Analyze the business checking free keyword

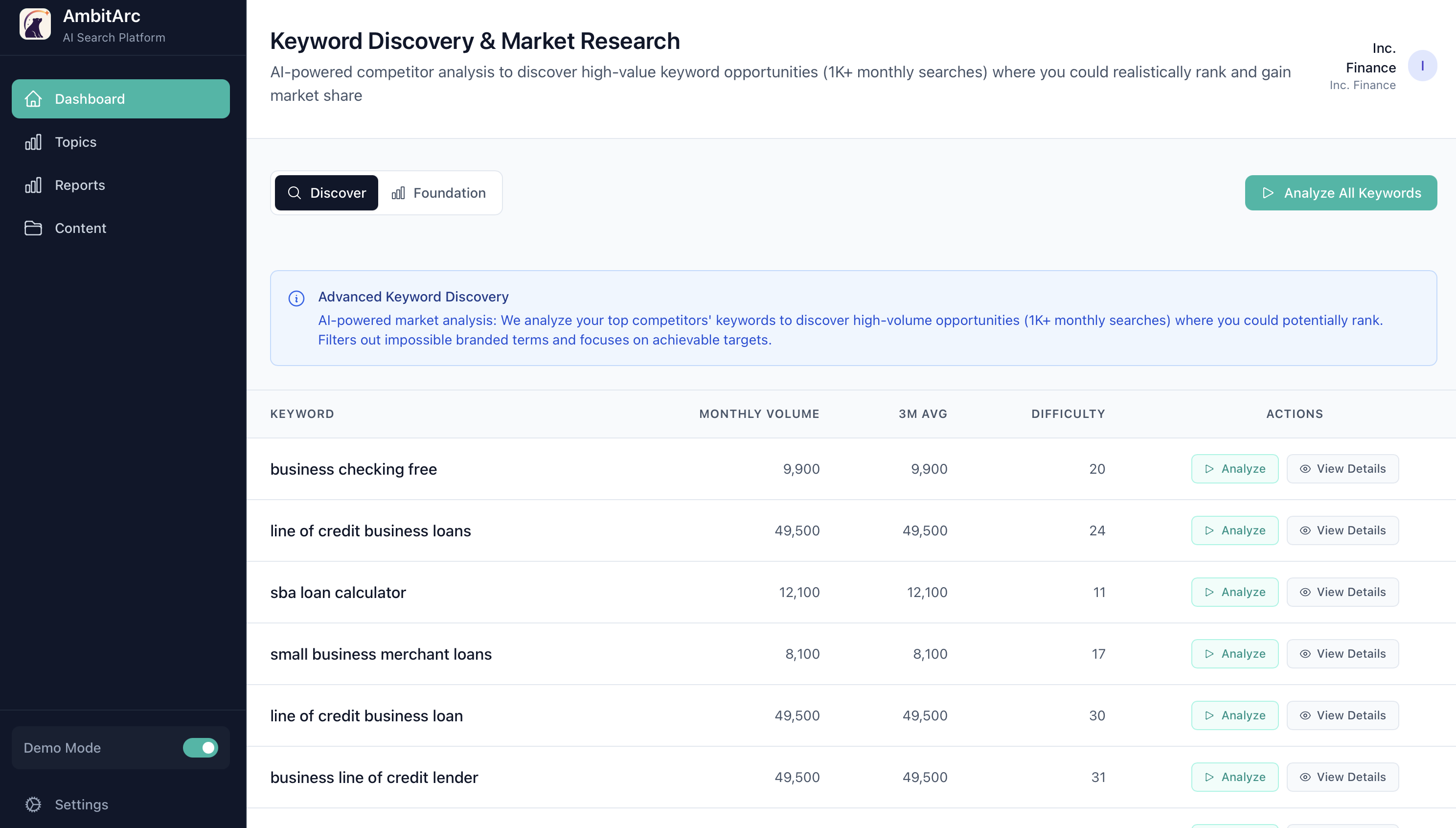1234,469
